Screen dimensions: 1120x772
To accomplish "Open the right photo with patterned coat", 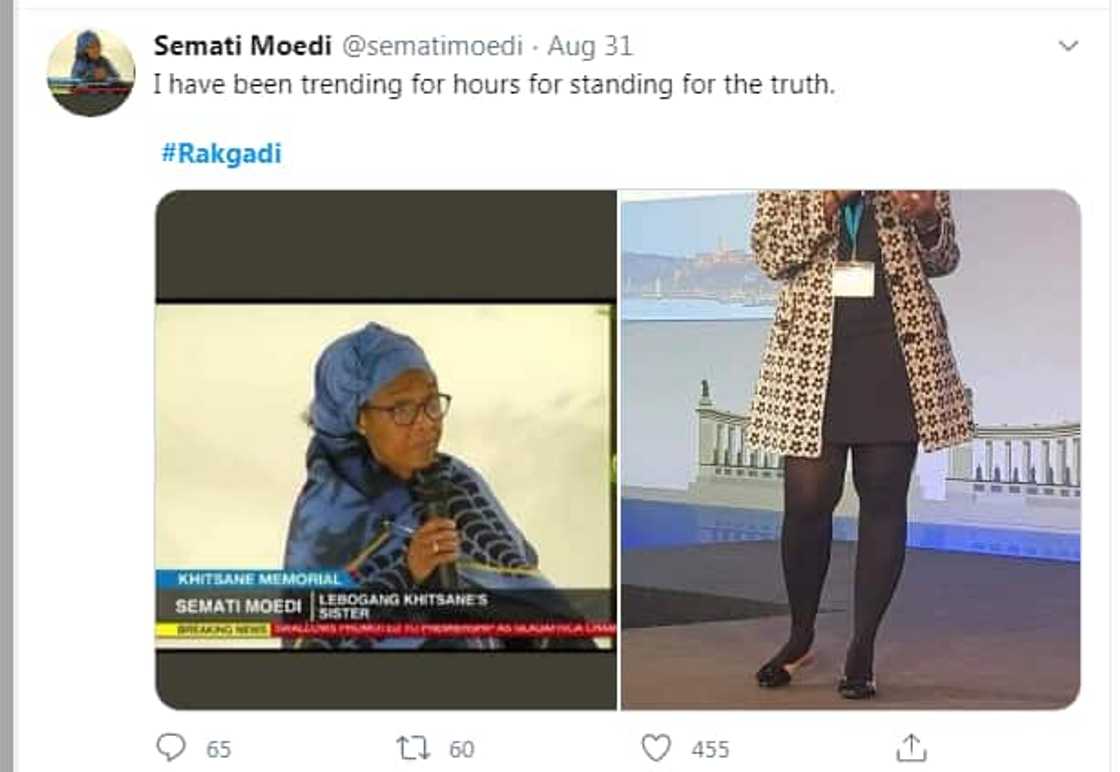I will click(x=850, y=450).
